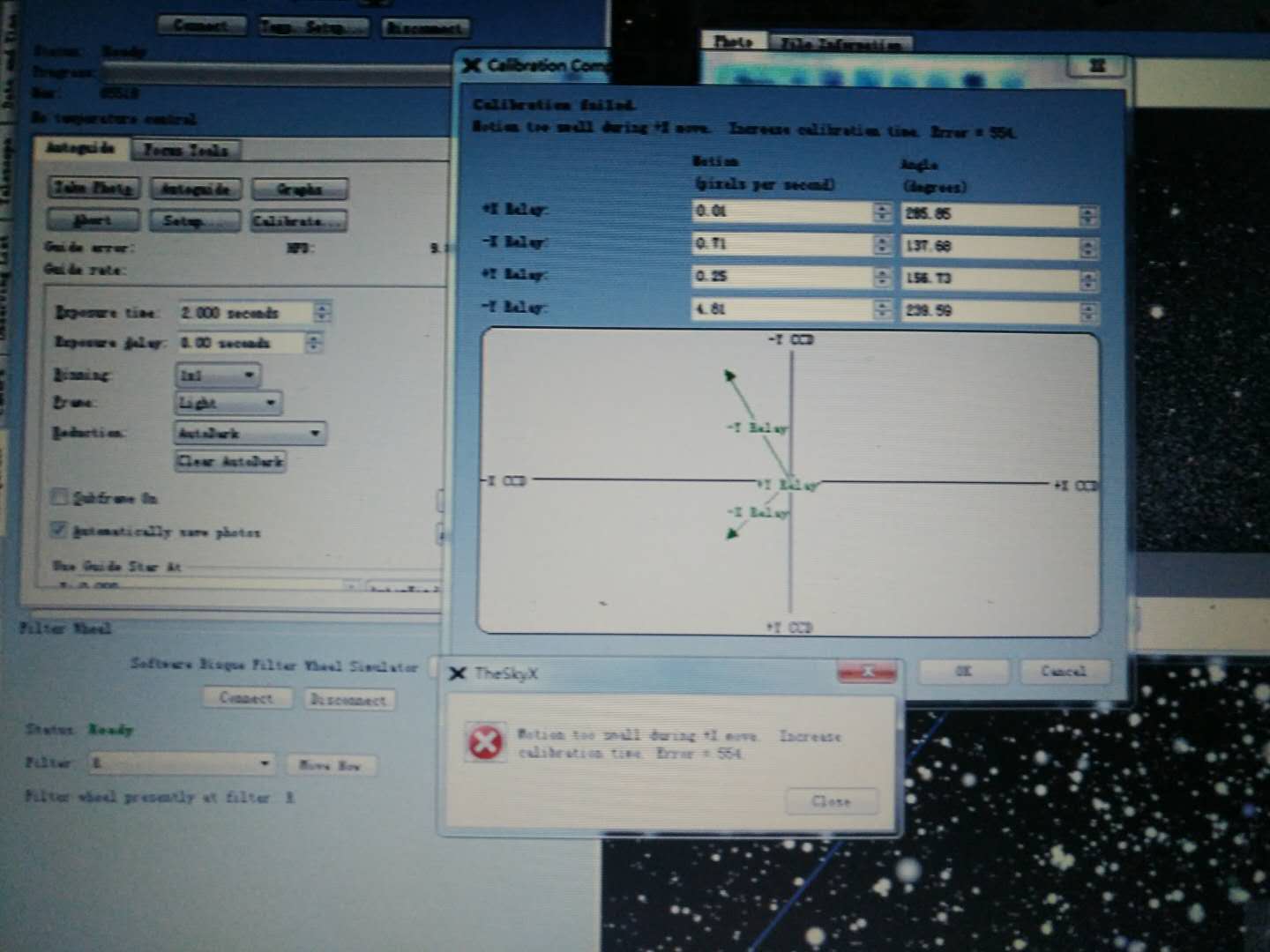Screen dimensions: 1270x952
Task: Click Filter Wheel Connect button
Action: click(x=246, y=698)
